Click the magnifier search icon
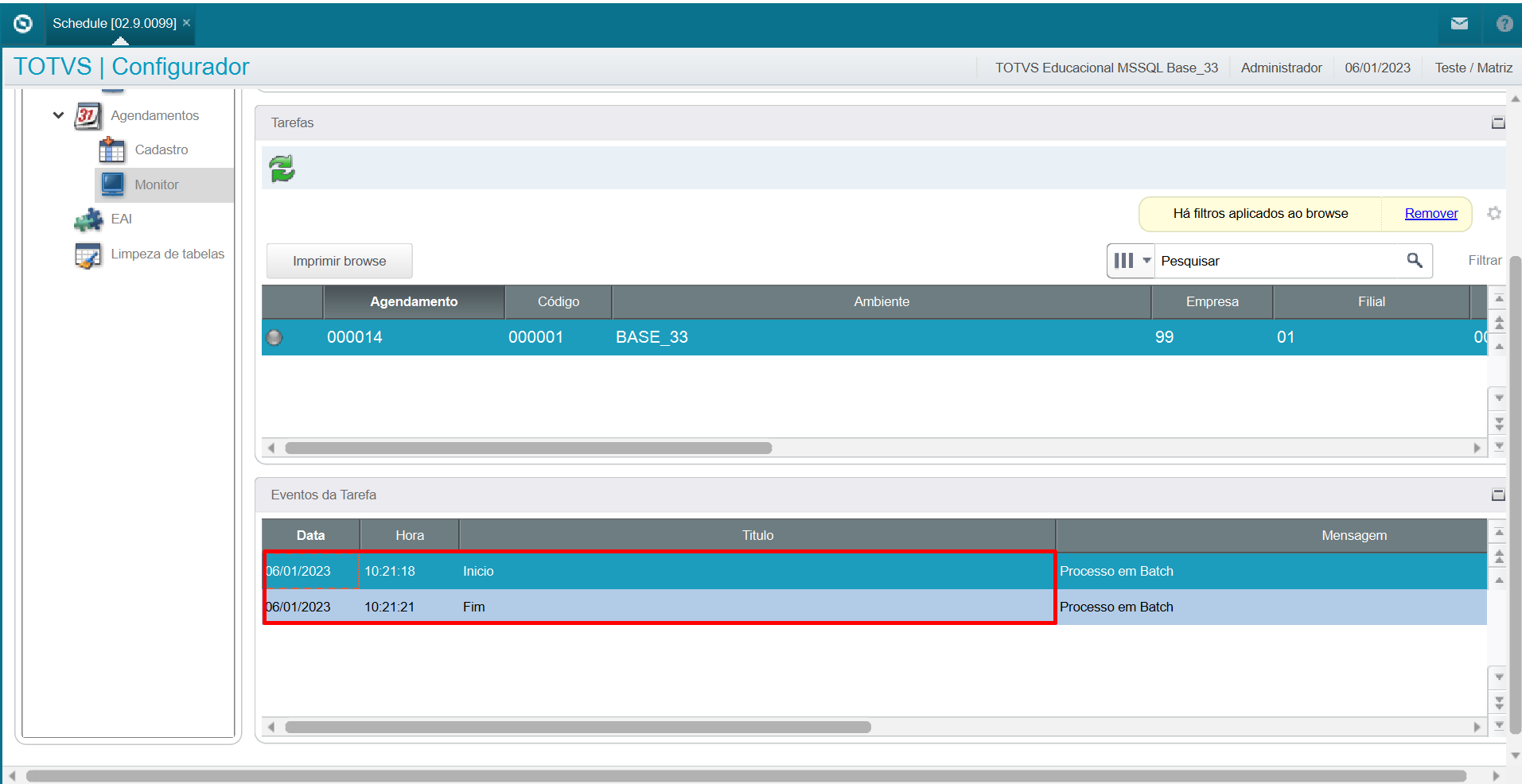The height and width of the screenshot is (784, 1522). 1415,261
